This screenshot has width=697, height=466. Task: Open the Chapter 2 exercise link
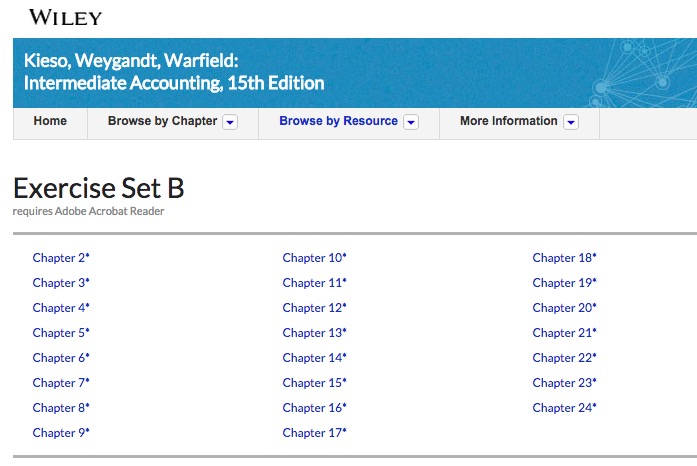[60, 258]
